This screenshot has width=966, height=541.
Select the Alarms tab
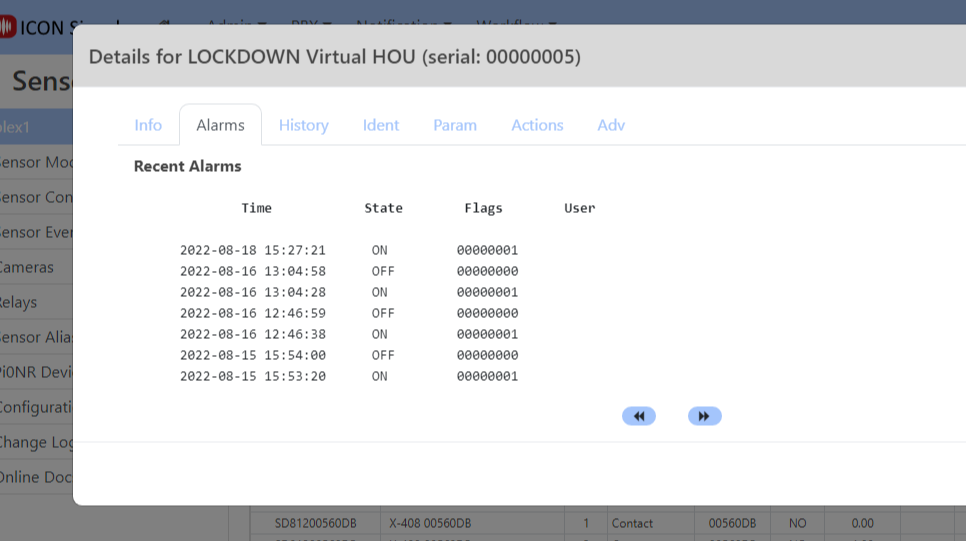[220, 125]
